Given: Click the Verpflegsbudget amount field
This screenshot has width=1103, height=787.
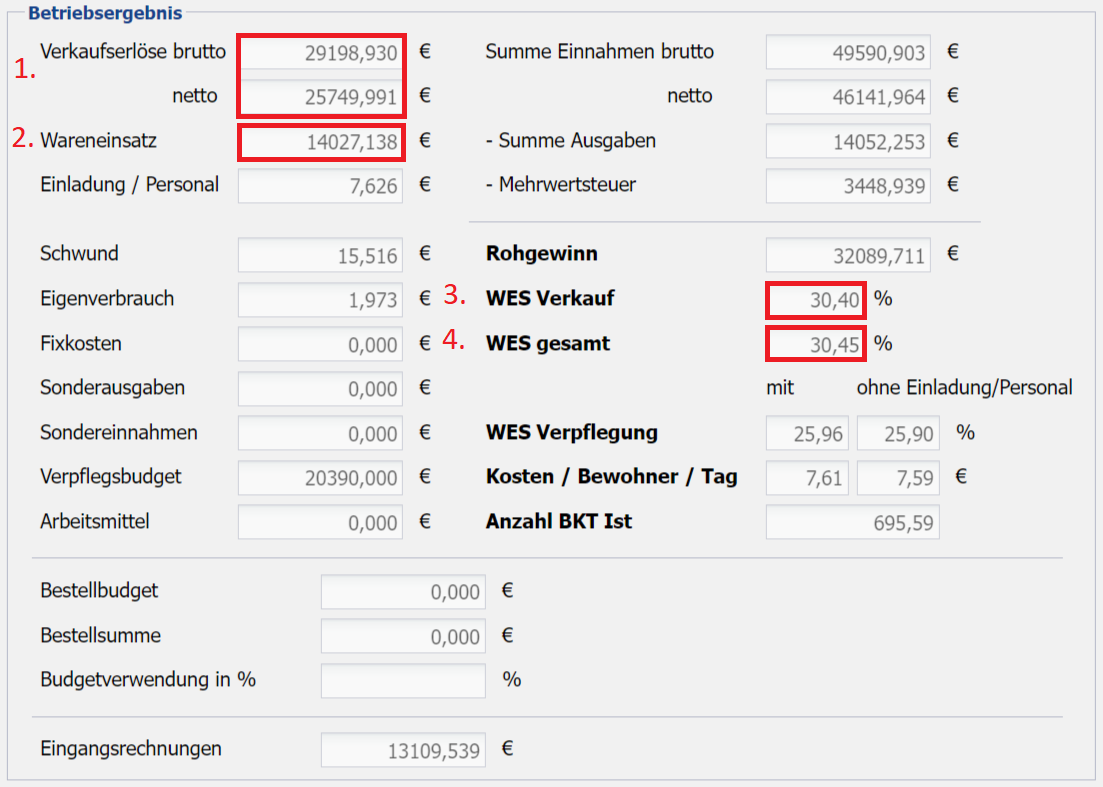Looking at the screenshot, I should tap(321, 478).
